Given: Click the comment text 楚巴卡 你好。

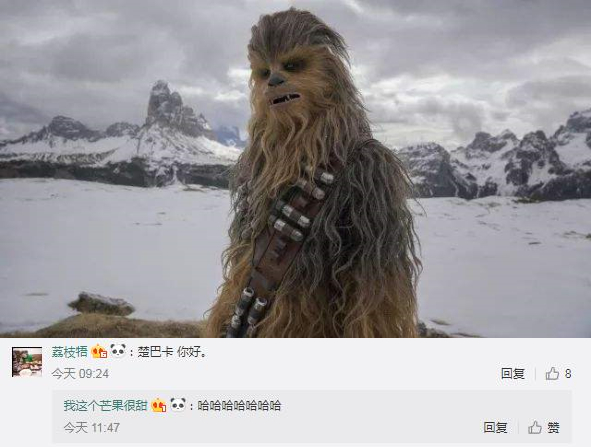Looking at the screenshot, I should 172,352.
